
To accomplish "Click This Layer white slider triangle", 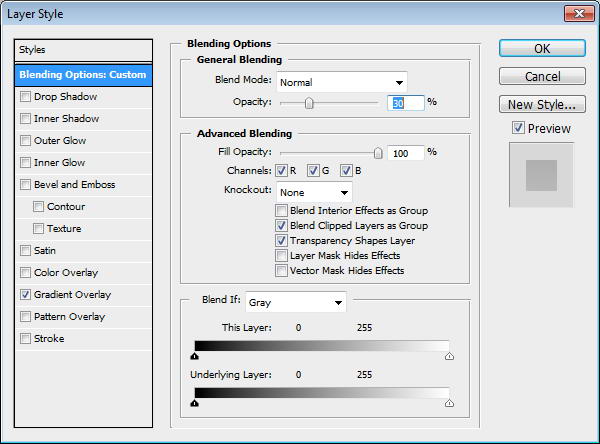I will click(x=449, y=356).
